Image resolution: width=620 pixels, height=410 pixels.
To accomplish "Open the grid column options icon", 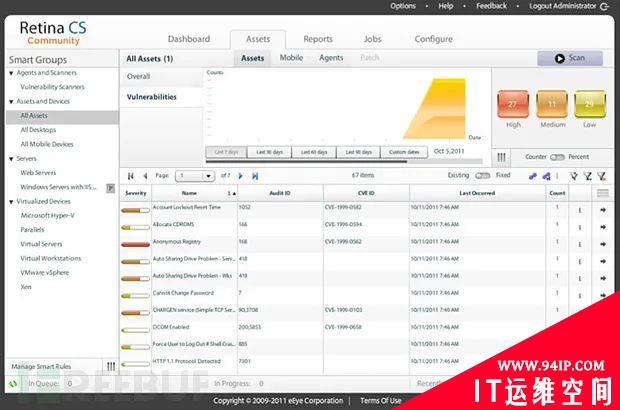I will 603,193.
